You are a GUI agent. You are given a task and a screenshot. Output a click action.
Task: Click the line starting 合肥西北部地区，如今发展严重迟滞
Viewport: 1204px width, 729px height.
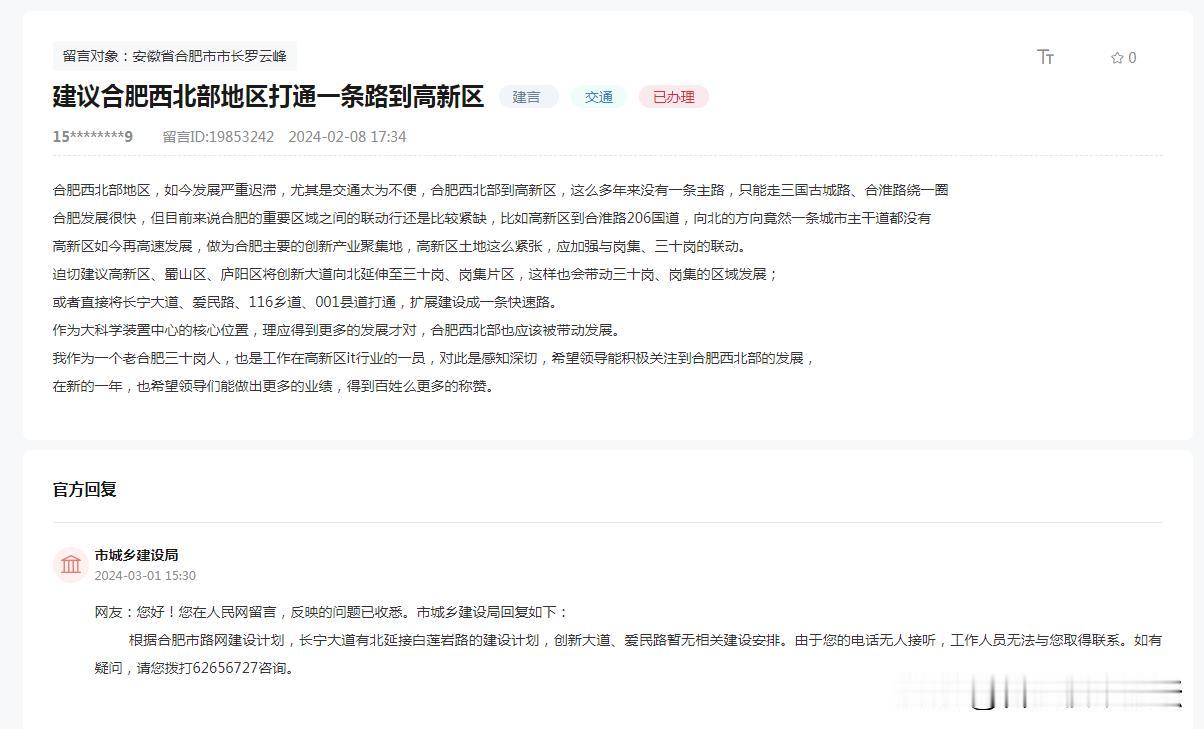[x=501, y=190]
